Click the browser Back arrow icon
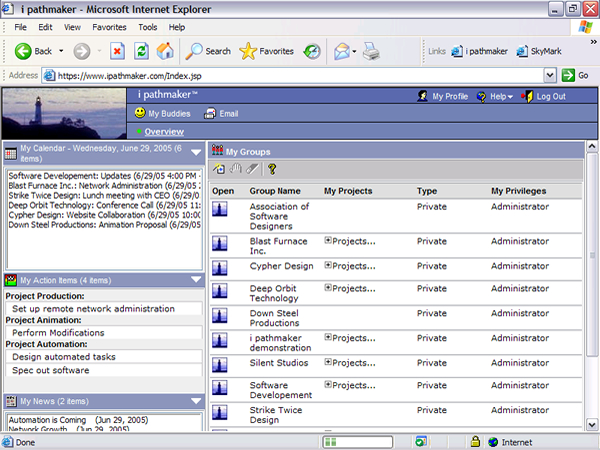This screenshot has width=600, height=450. pyautogui.click(x=23, y=51)
